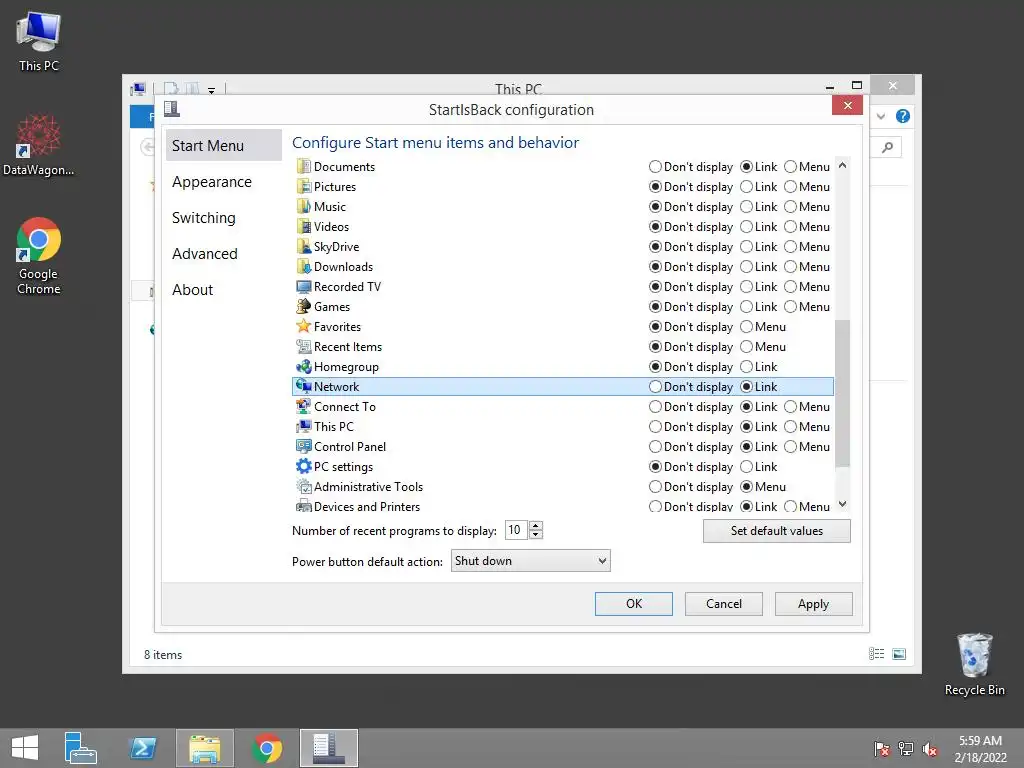Click the Apply button
The width and height of the screenshot is (1024, 768).
coord(813,603)
